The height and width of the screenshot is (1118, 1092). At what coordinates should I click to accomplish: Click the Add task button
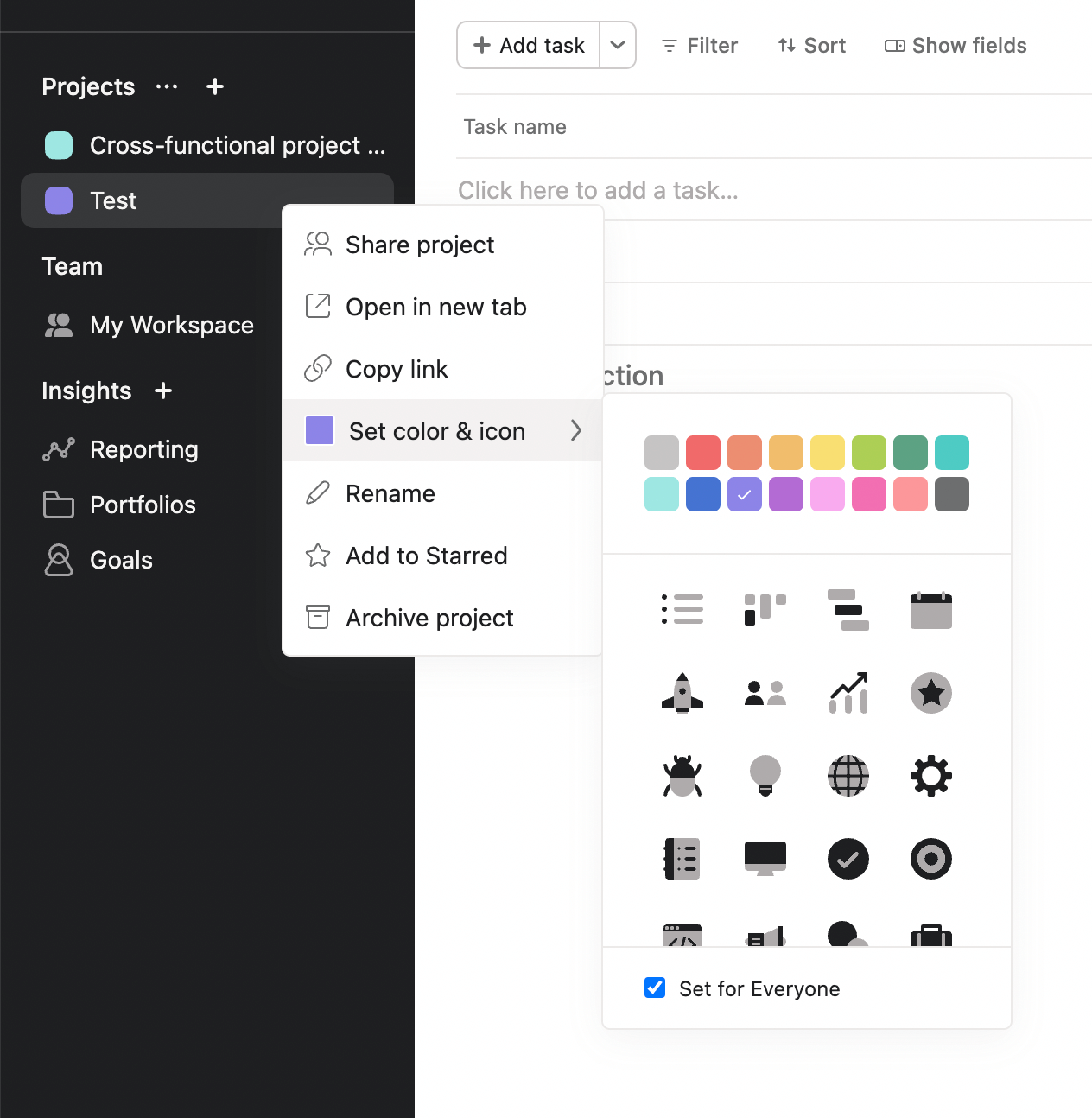coord(529,45)
